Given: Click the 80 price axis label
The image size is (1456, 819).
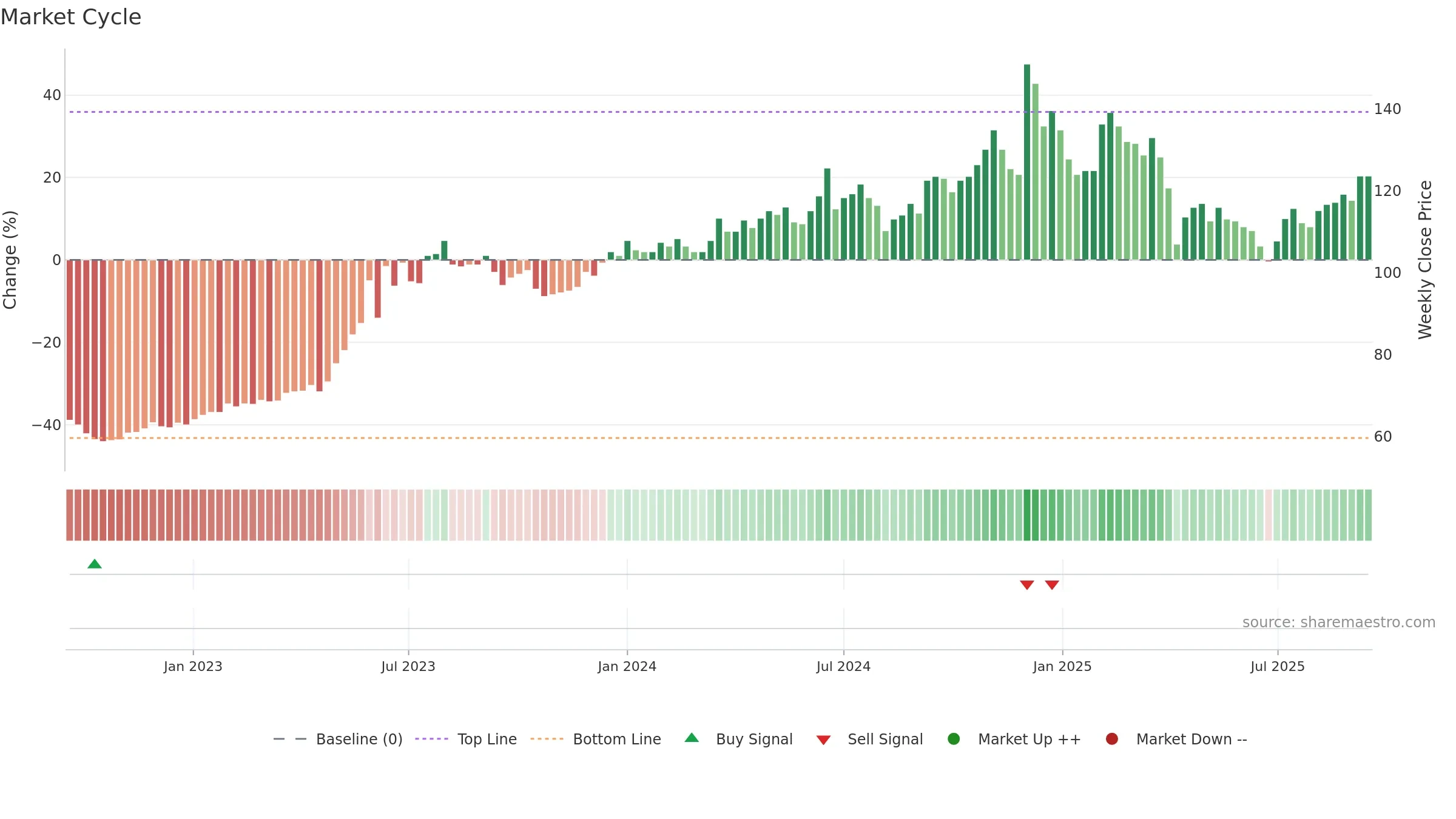Looking at the screenshot, I should (x=1383, y=354).
